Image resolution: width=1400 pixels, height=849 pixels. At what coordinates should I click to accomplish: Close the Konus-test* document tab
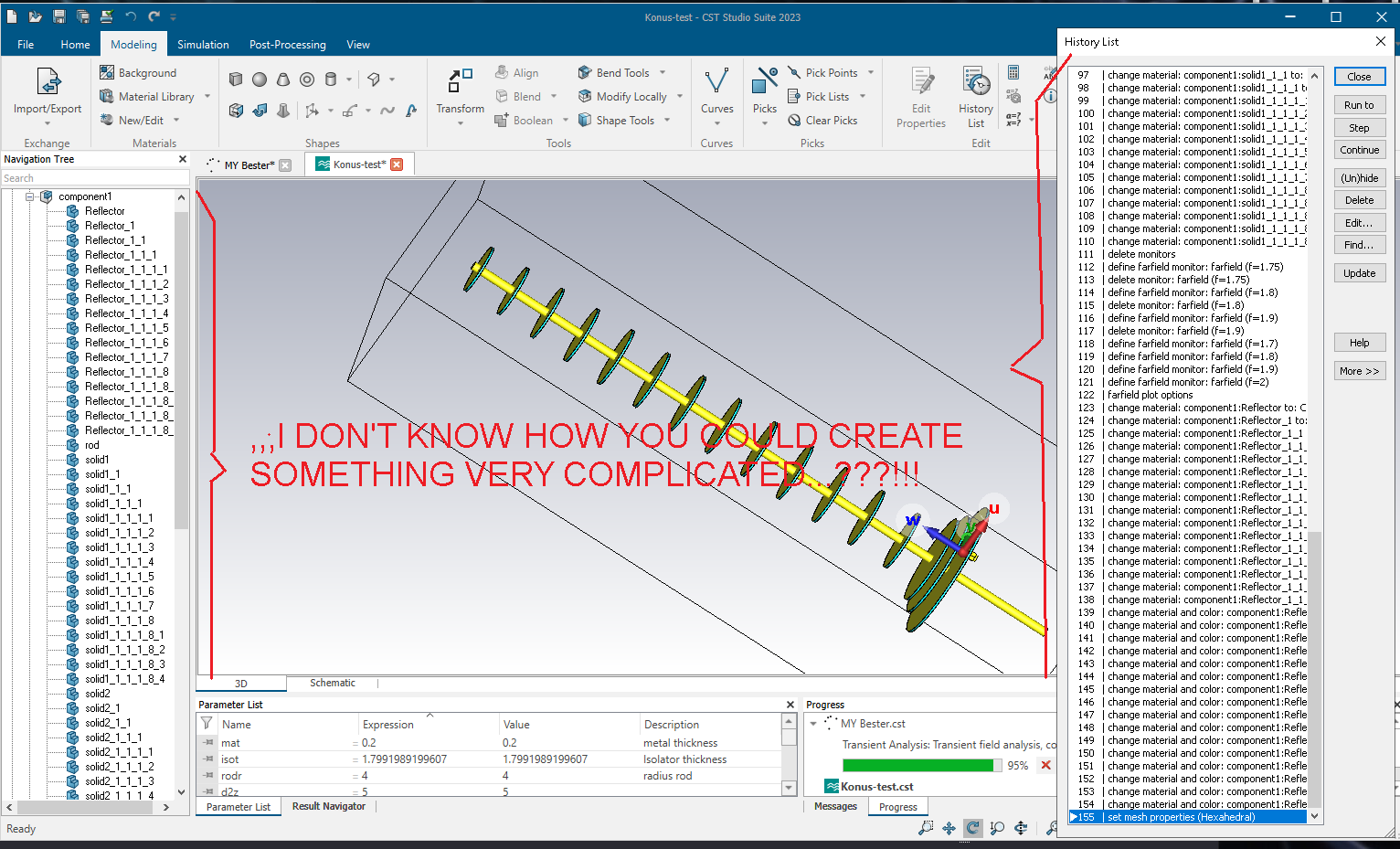pos(397,164)
